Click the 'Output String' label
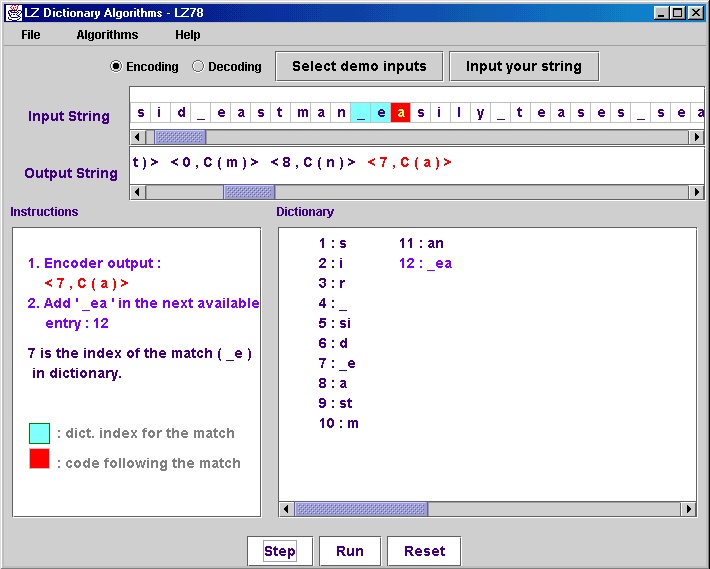 tap(71, 173)
